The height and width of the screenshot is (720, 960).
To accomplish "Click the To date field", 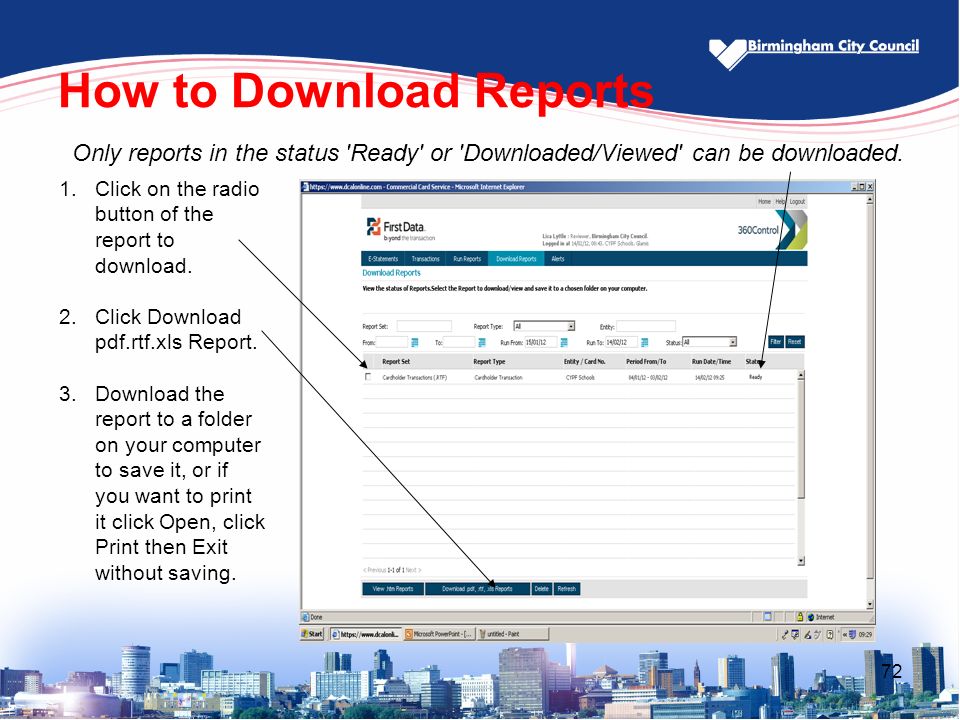I will (459, 342).
